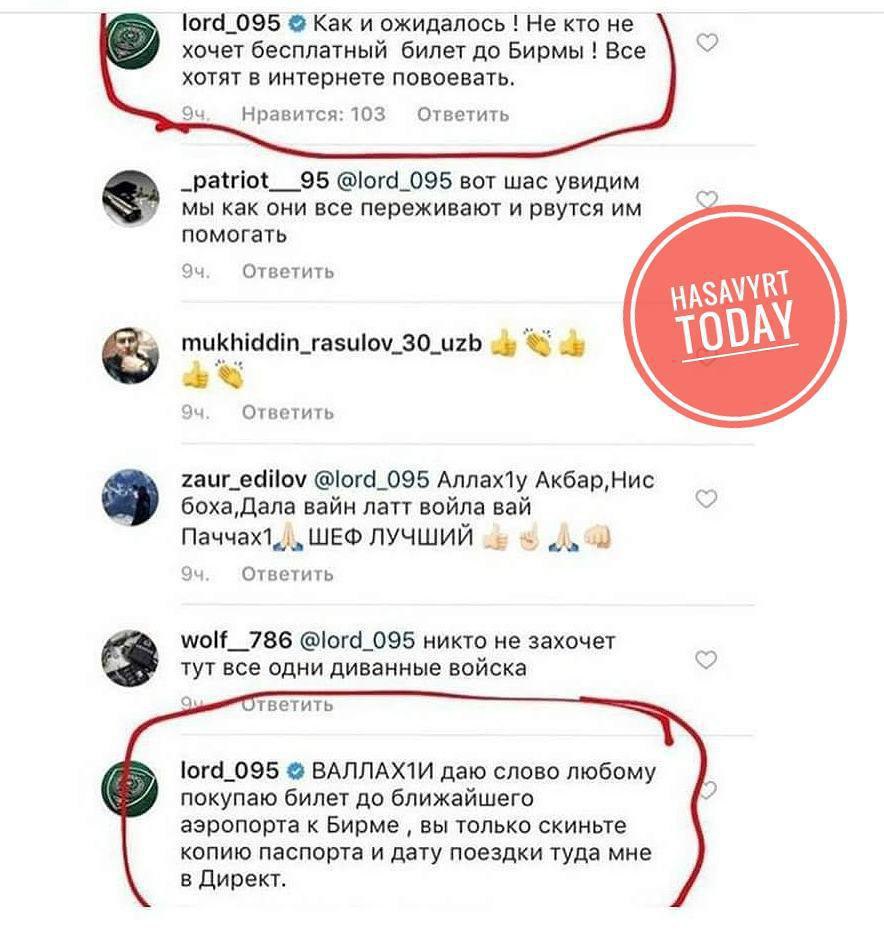This screenshot has height=931, width=884.
Task: Like the top lord_095 comment about Бирмы
Action: tap(706, 43)
